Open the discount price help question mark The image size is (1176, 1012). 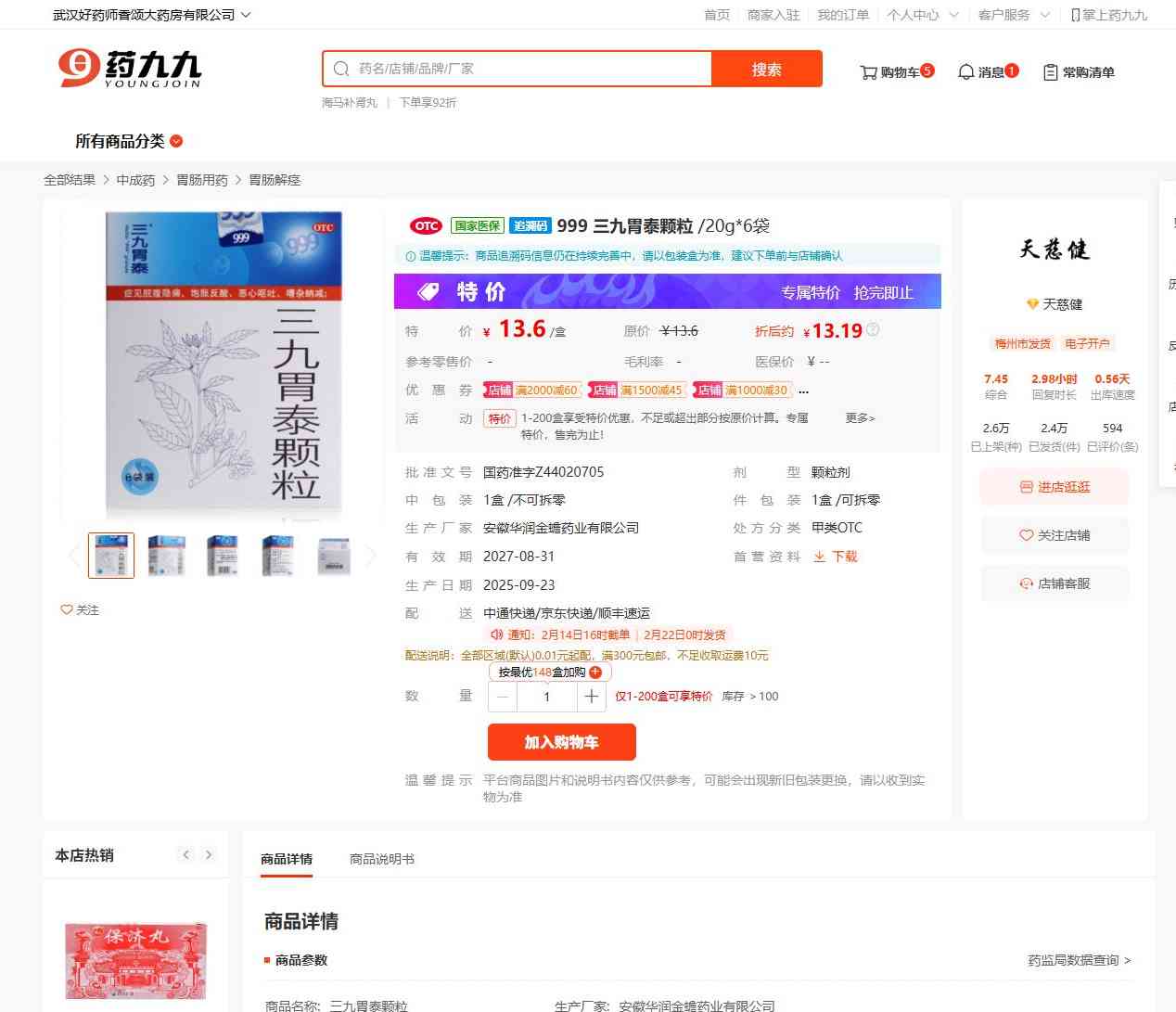[873, 329]
